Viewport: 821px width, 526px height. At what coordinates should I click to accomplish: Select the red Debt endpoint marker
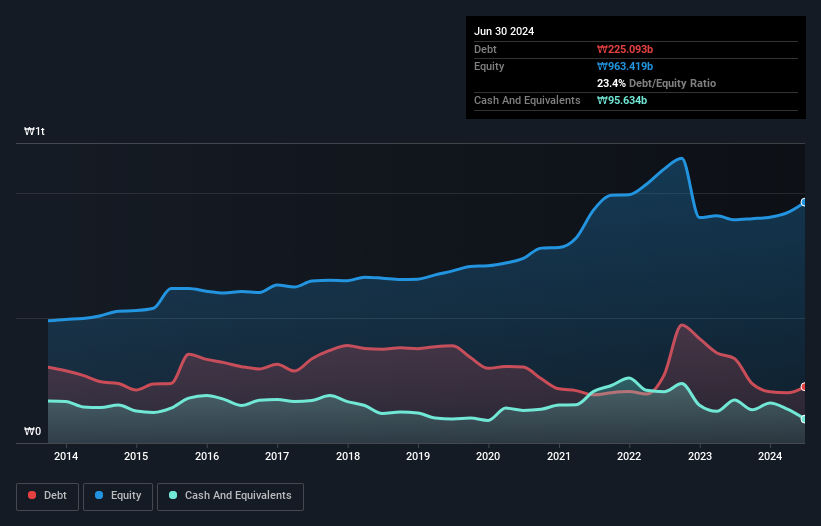pyautogui.click(x=804, y=387)
